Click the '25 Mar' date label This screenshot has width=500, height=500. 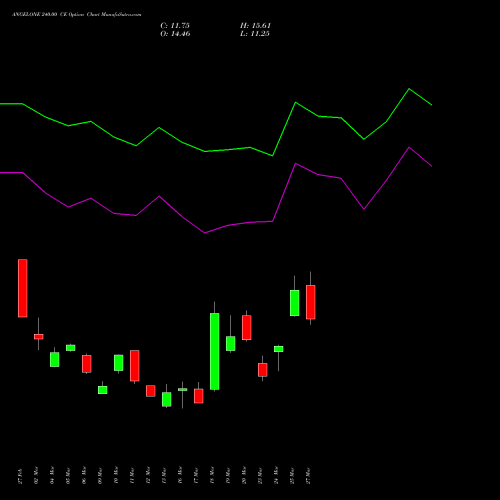tap(292, 475)
